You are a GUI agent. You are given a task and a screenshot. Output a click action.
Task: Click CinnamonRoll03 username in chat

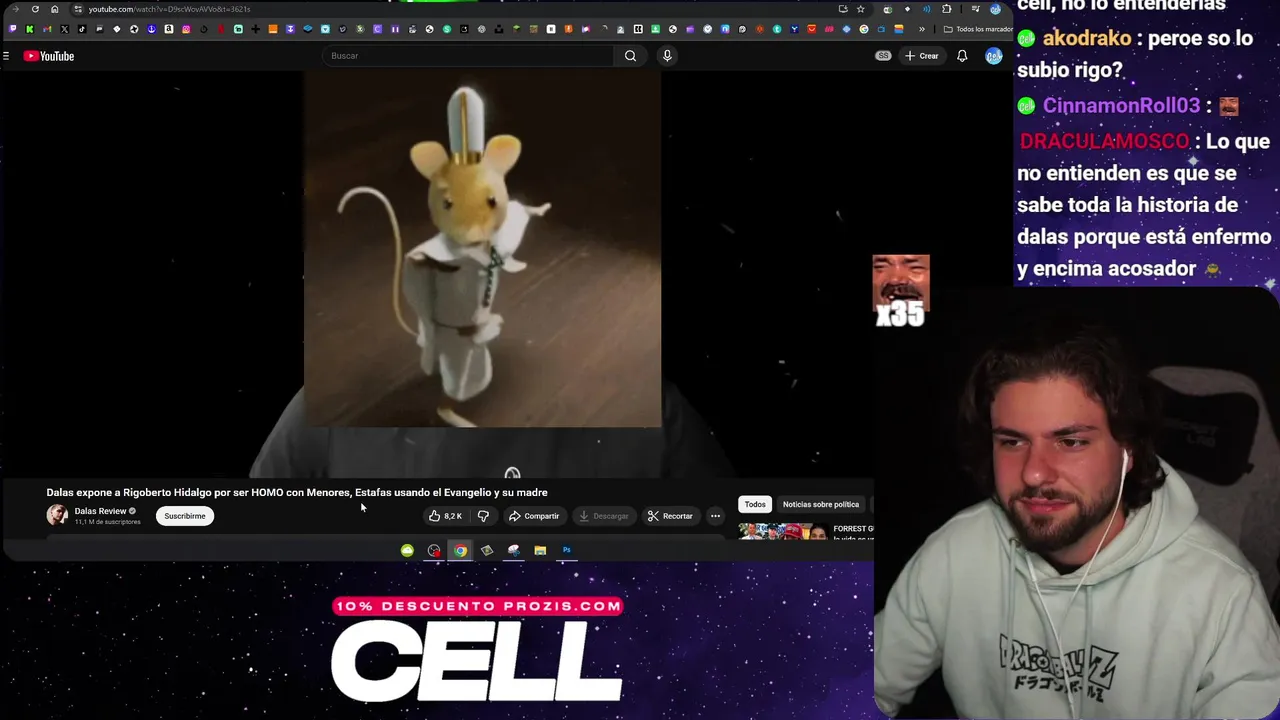tap(1121, 105)
